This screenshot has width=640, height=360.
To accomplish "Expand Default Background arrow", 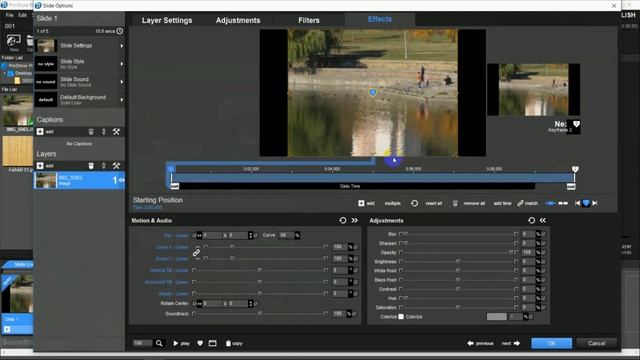I will 122,100.
